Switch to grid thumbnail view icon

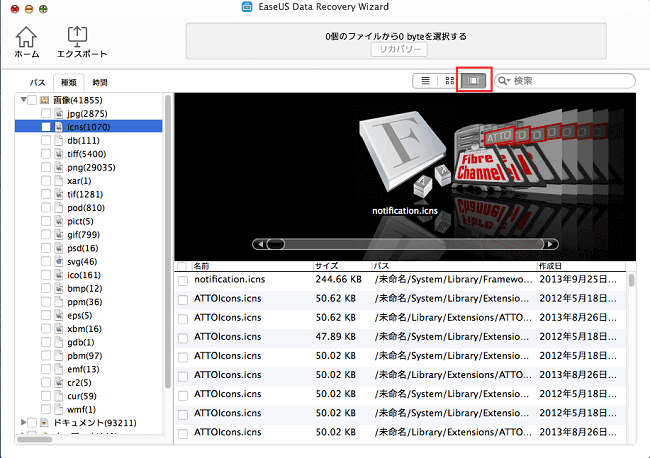tap(449, 80)
